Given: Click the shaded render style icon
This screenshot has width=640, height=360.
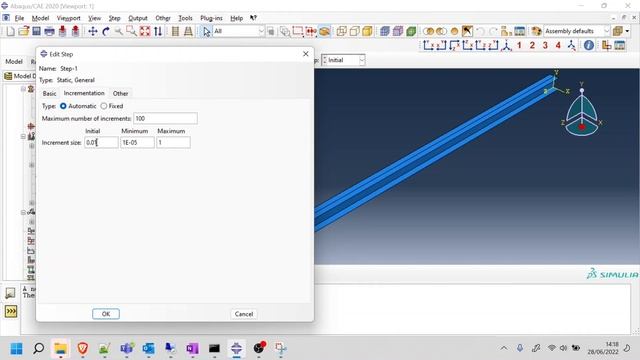Looking at the screenshot, I should click(367, 31).
